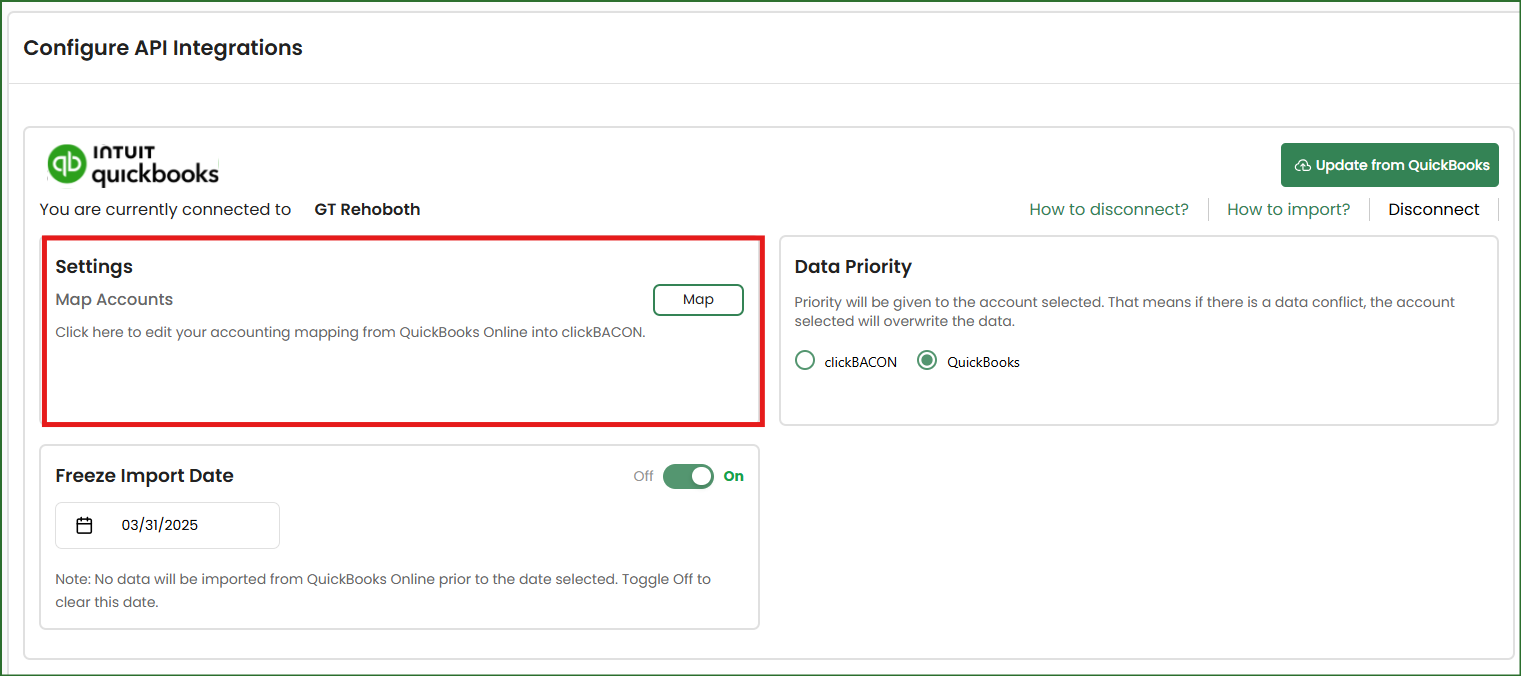Viewport: 1521px width, 676px height.
Task: Click the On label beside toggle
Action: (x=734, y=476)
